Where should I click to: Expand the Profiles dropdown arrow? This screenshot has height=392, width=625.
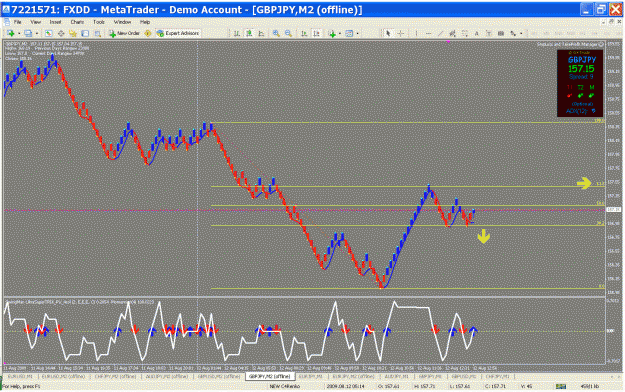pos(37,33)
